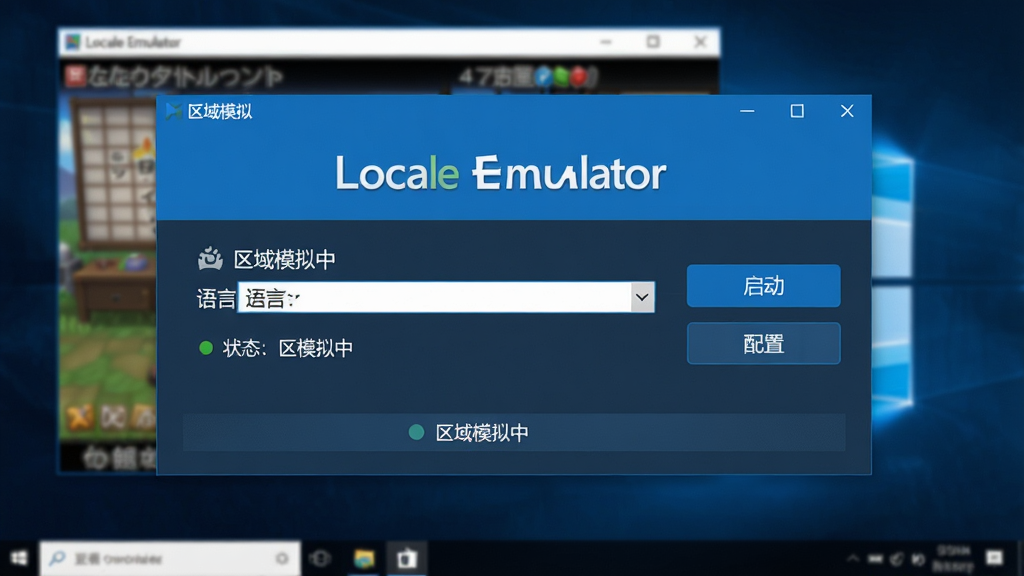This screenshot has width=1024, height=576.
Task: Click the 区域模拟中 heading text
Action: pos(285,259)
